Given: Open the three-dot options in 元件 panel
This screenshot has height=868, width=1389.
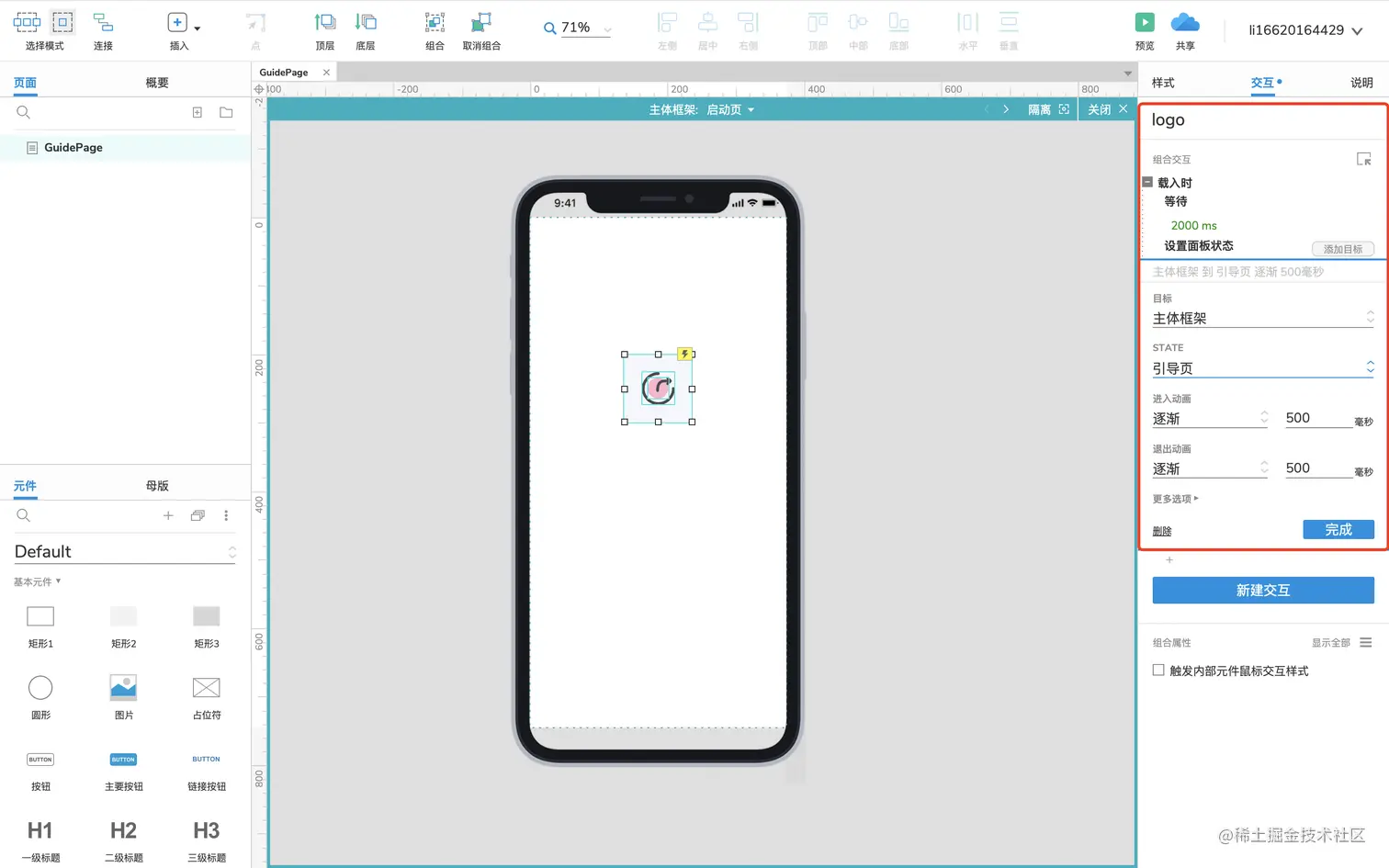Looking at the screenshot, I should 226,515.
